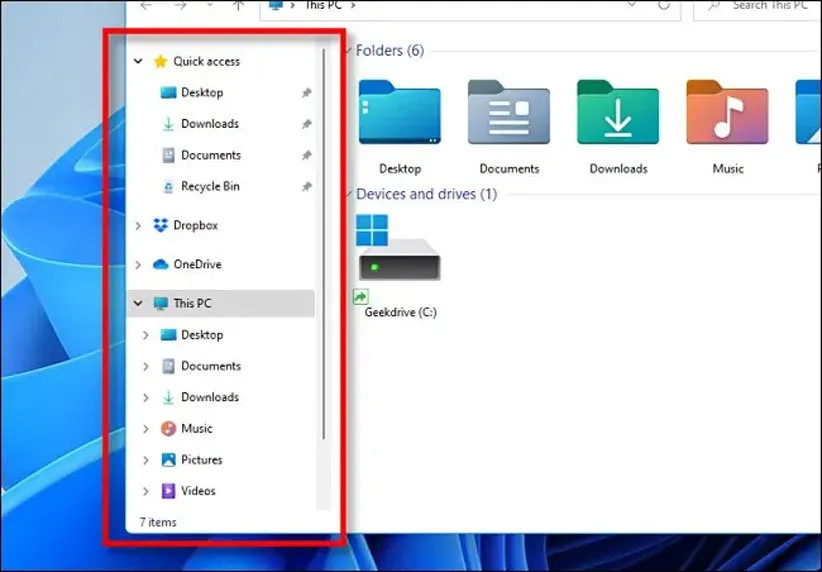Collapse the Folders (6) group
Screen dimensions: 822x572
click(347, 51)
